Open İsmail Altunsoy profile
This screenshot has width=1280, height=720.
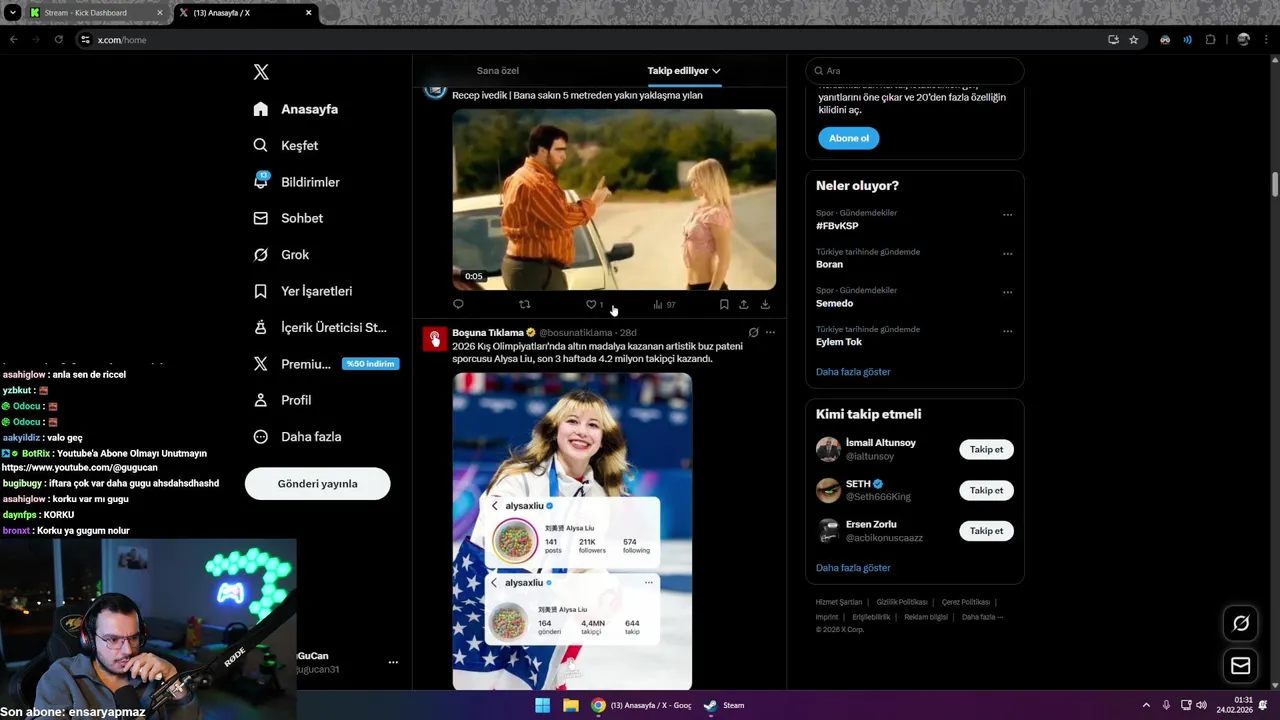tap(880, 443)
